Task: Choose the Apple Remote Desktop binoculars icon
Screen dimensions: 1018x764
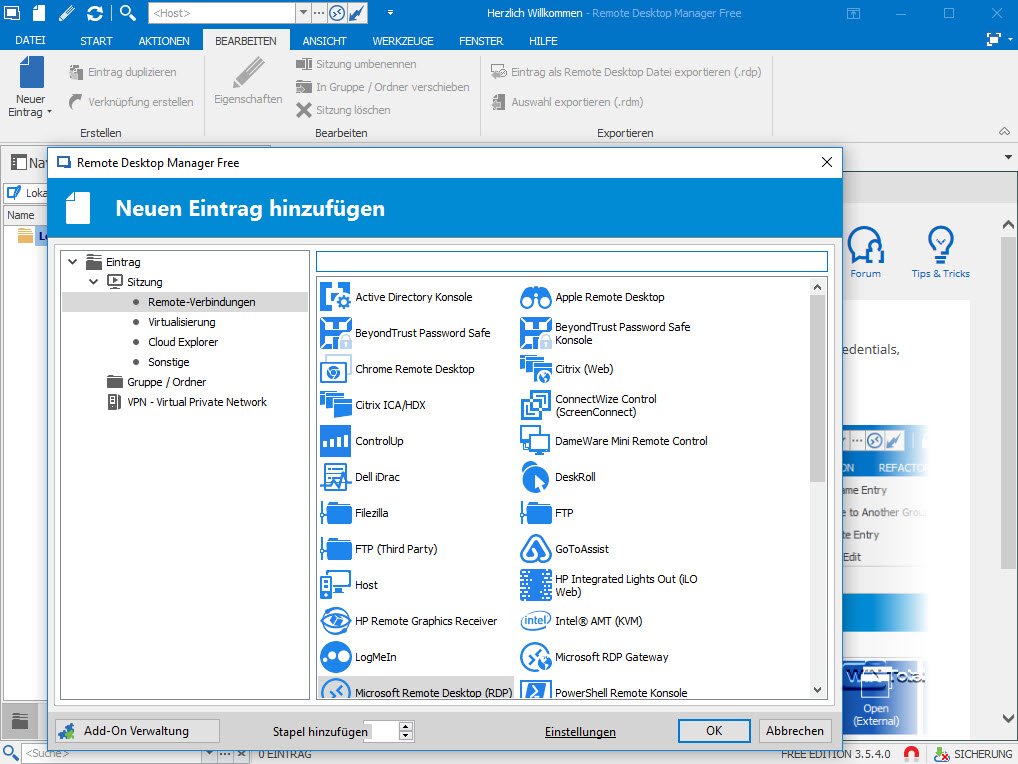Action: (x=535, y=297)
